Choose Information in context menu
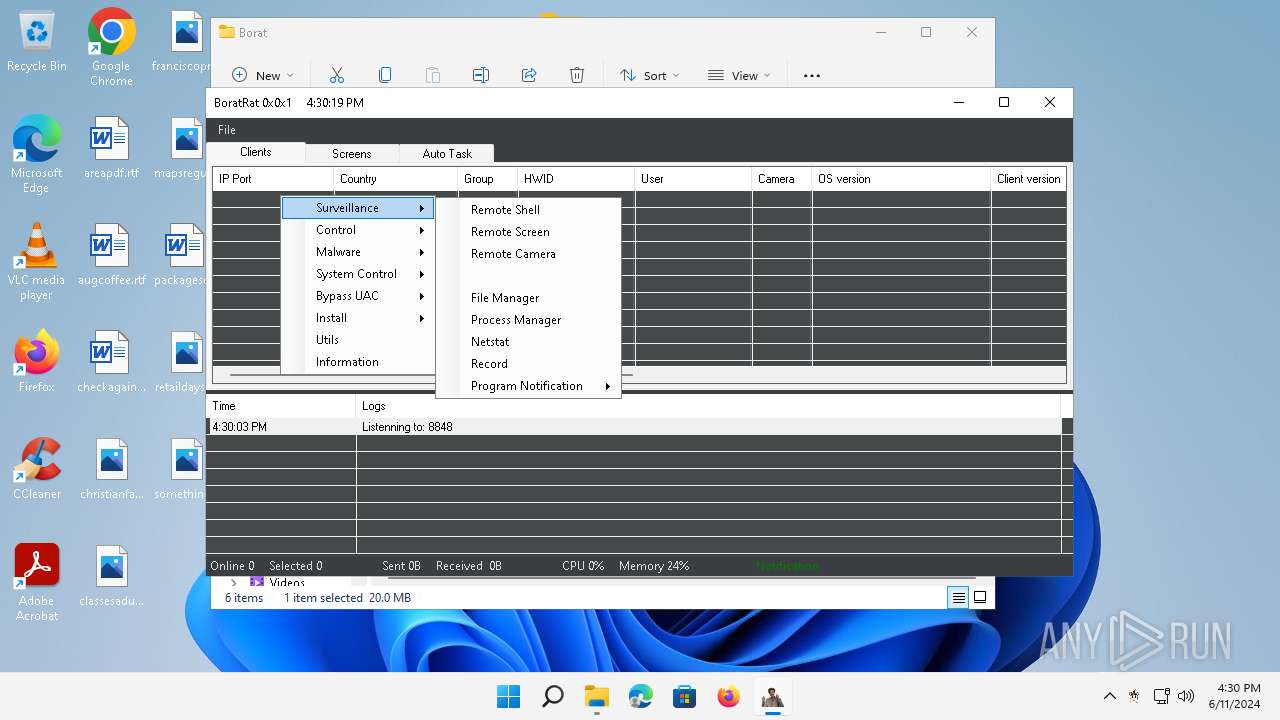 358,362
